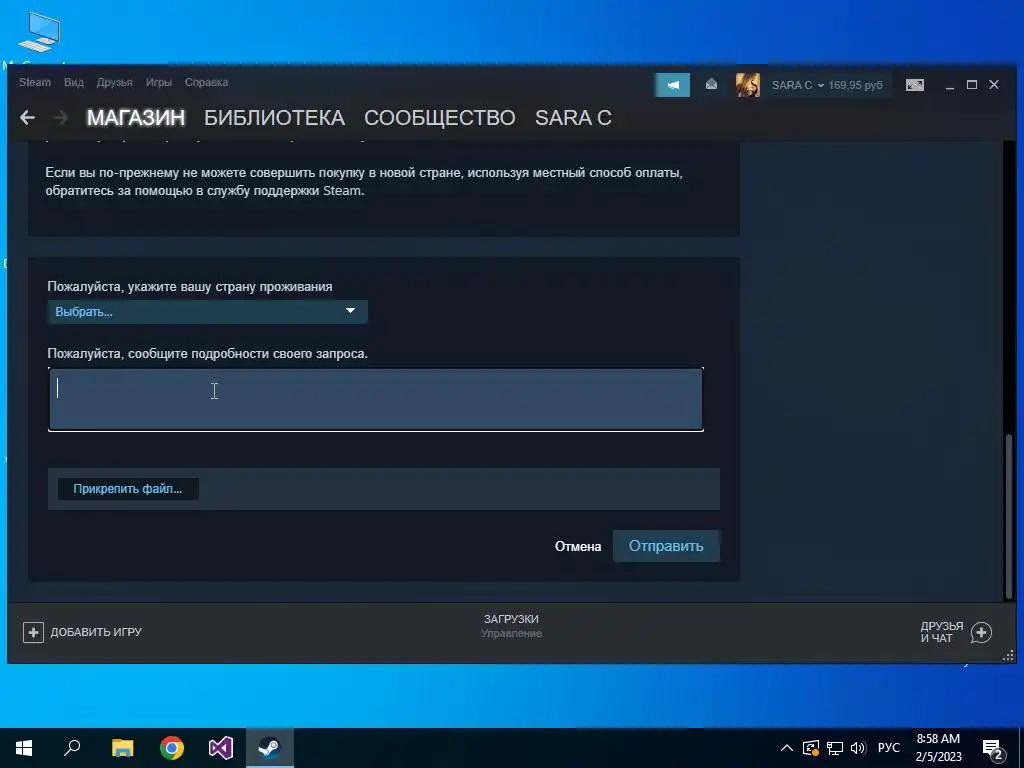Click the request details text area
The height and width of the screenshot is (768, 1024).
(x=376, y=399)
